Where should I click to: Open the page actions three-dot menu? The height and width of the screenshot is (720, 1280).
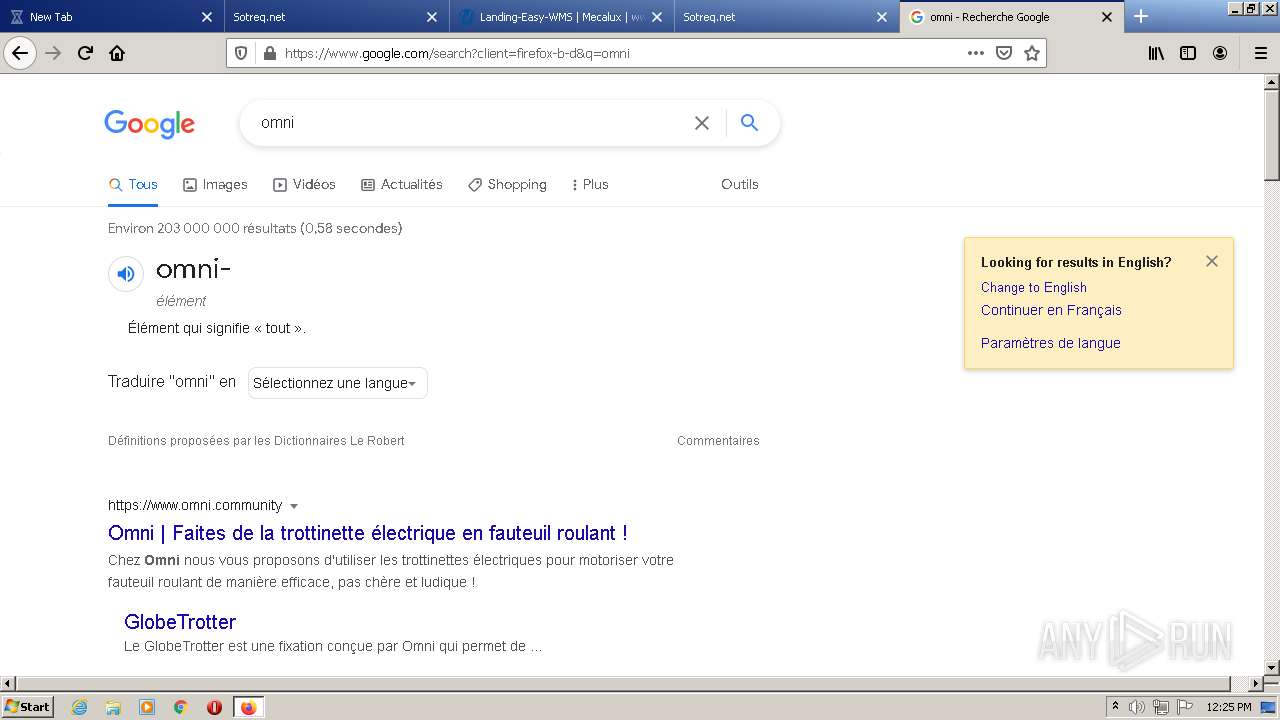click(976, 53)
